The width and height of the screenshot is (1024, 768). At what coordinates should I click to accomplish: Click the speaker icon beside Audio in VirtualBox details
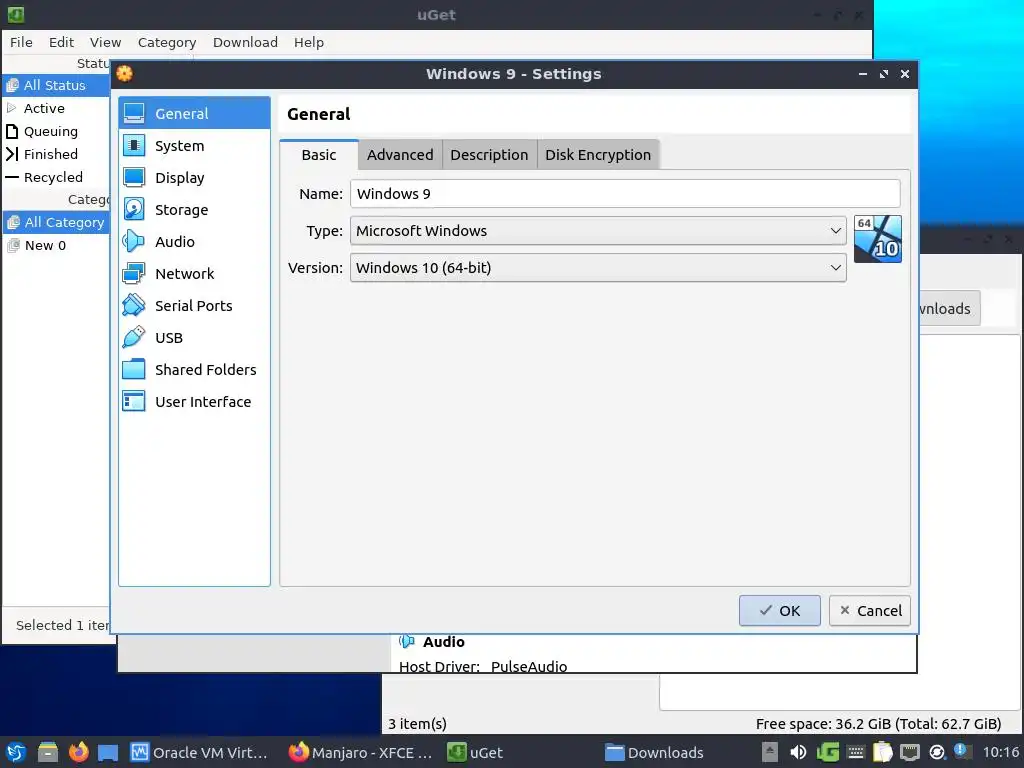coord(407,641)
